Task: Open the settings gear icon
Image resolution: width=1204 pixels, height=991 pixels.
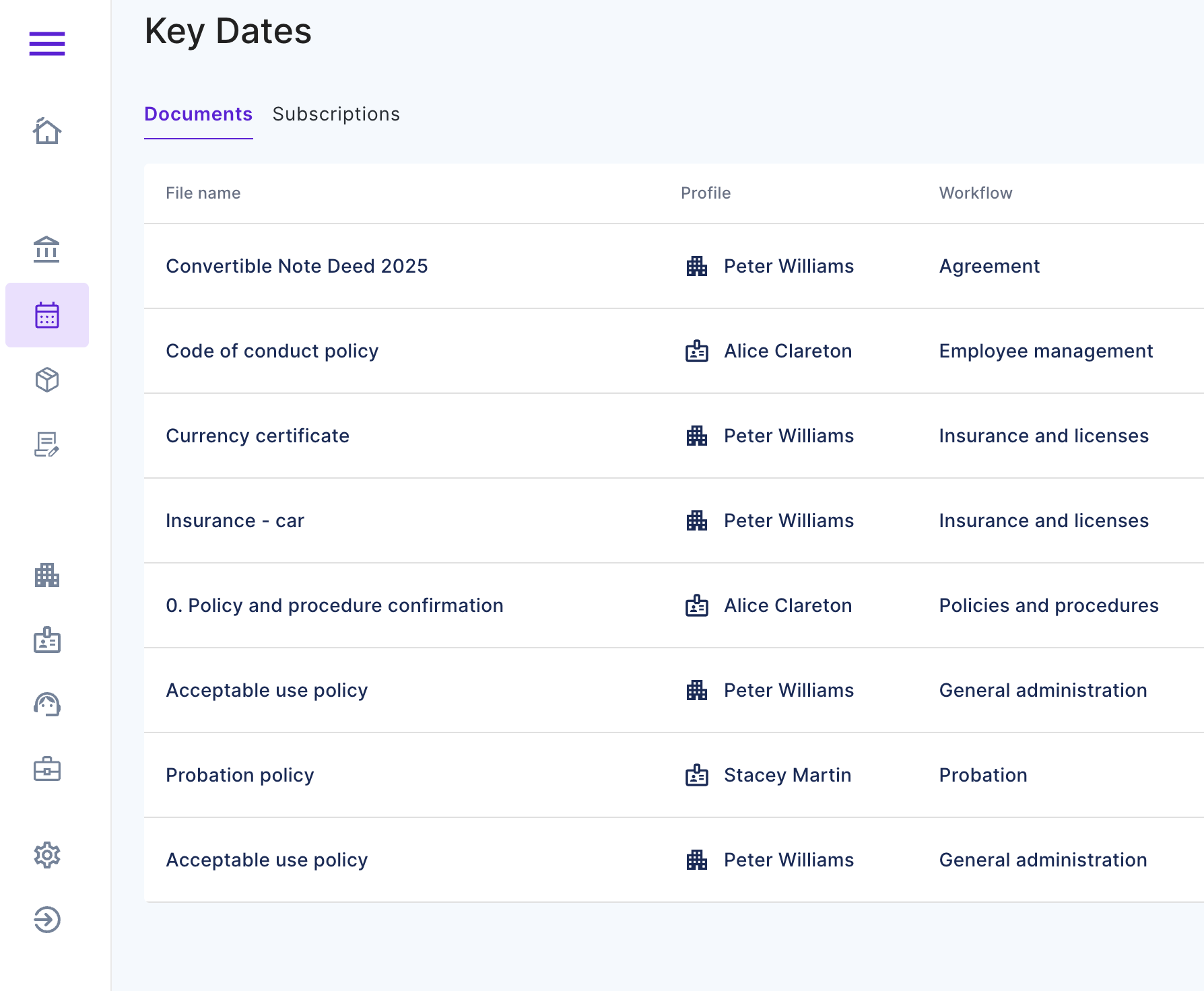Action: (47, 855)
